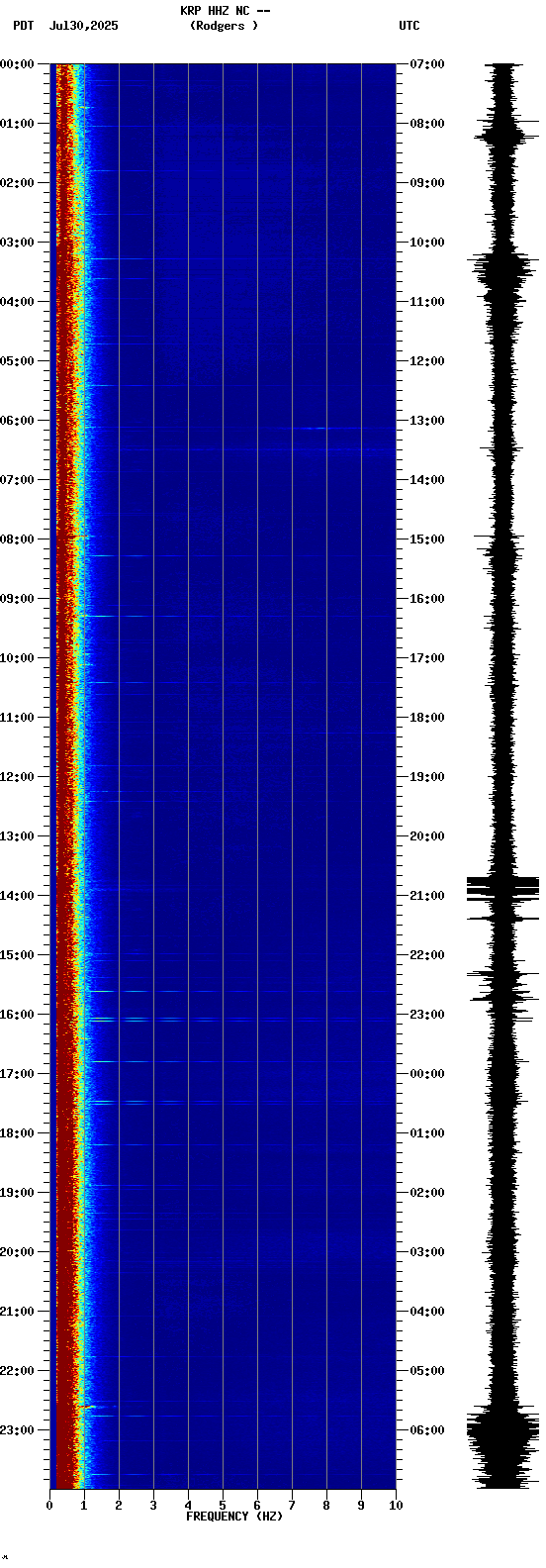Viewport: 546px width, 1568px height.
Task: Click the UTC time label '00:00'
Action: 427,1074
